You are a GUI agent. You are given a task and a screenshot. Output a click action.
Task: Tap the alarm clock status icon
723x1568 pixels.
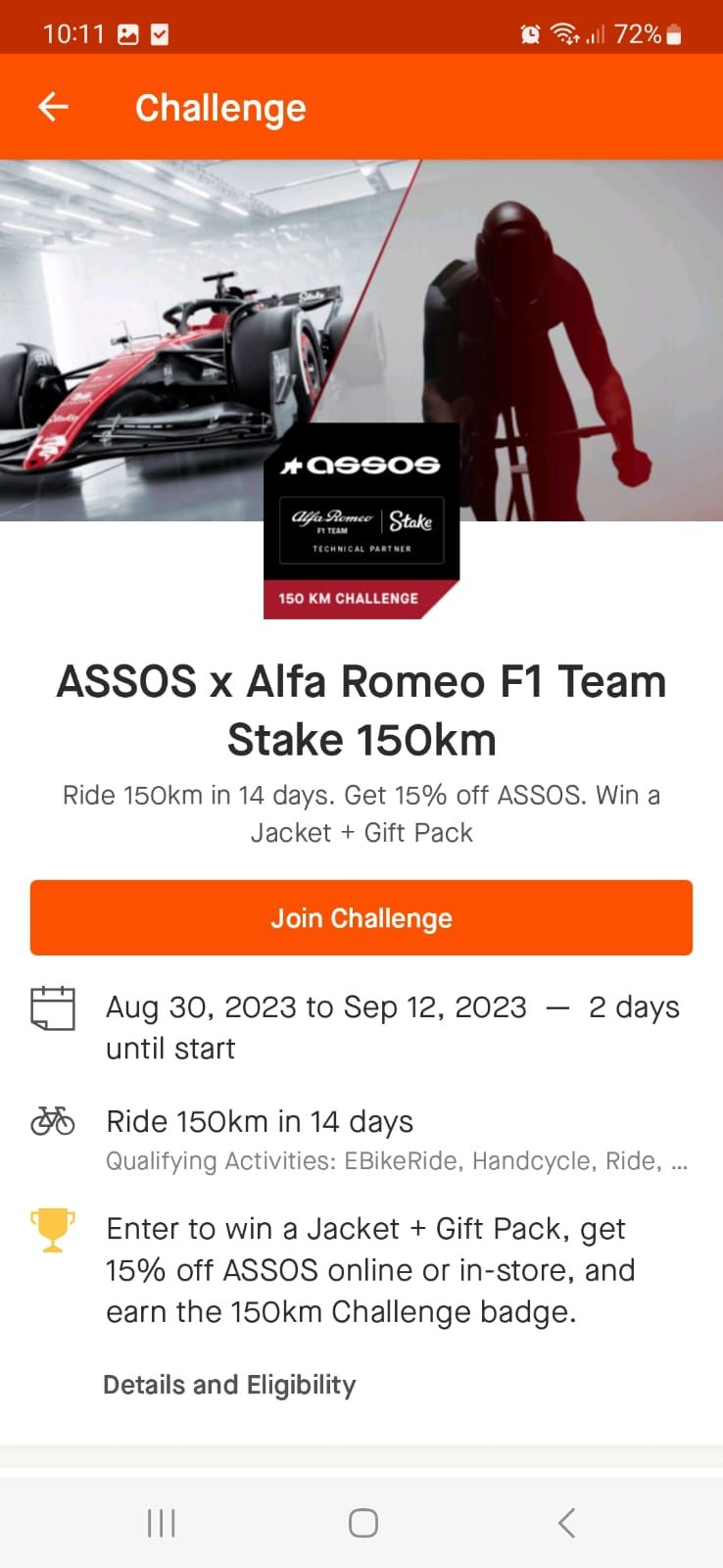[x=530, y=35]
